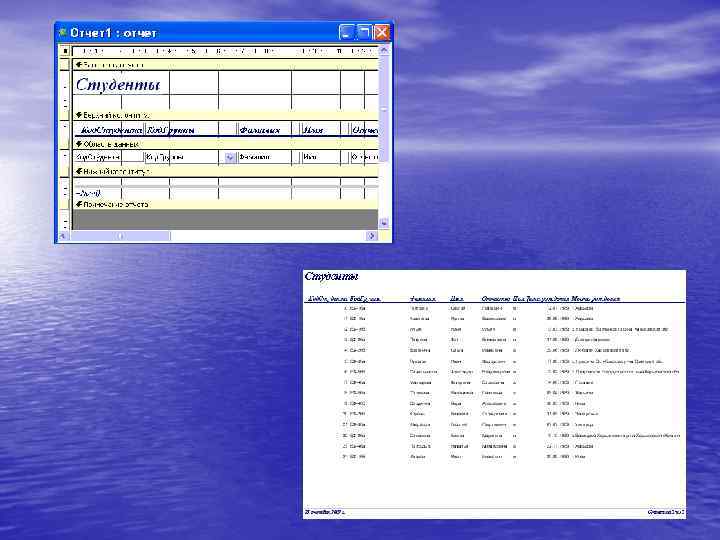Click the page number footer in preview

tap(666, 512)
